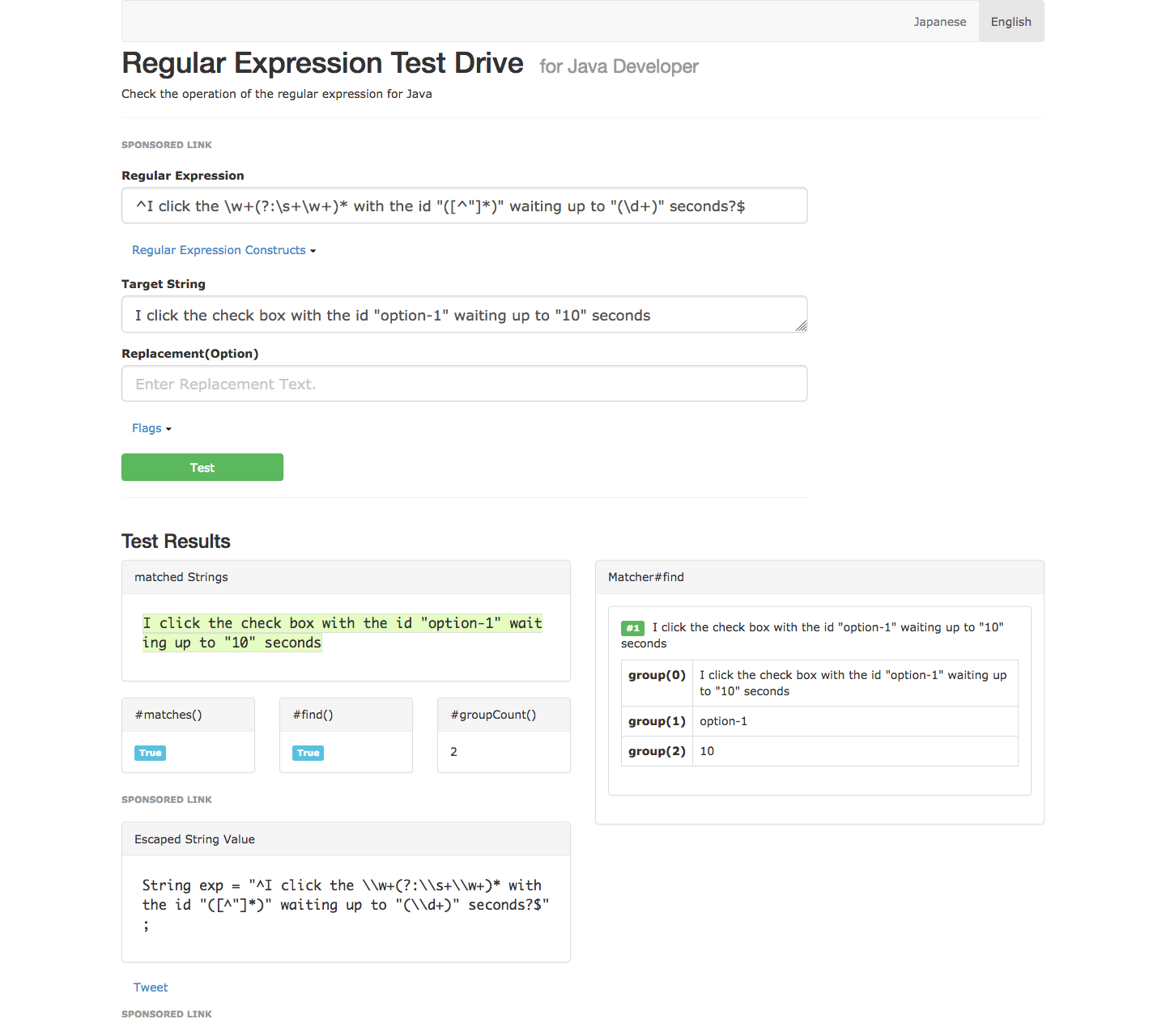
Task: Grab the Target String resize handle
Action: (x=801, y=325)
